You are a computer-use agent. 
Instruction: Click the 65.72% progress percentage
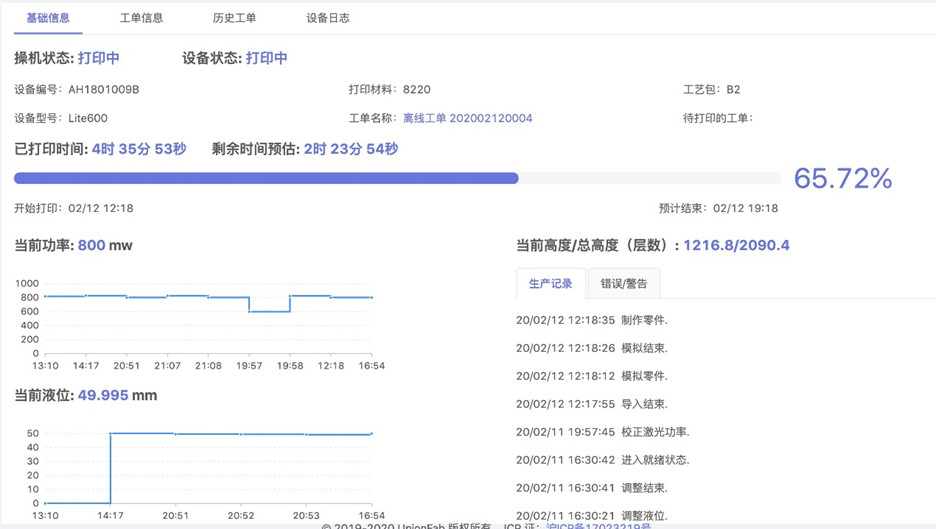[x=842, y=179]
